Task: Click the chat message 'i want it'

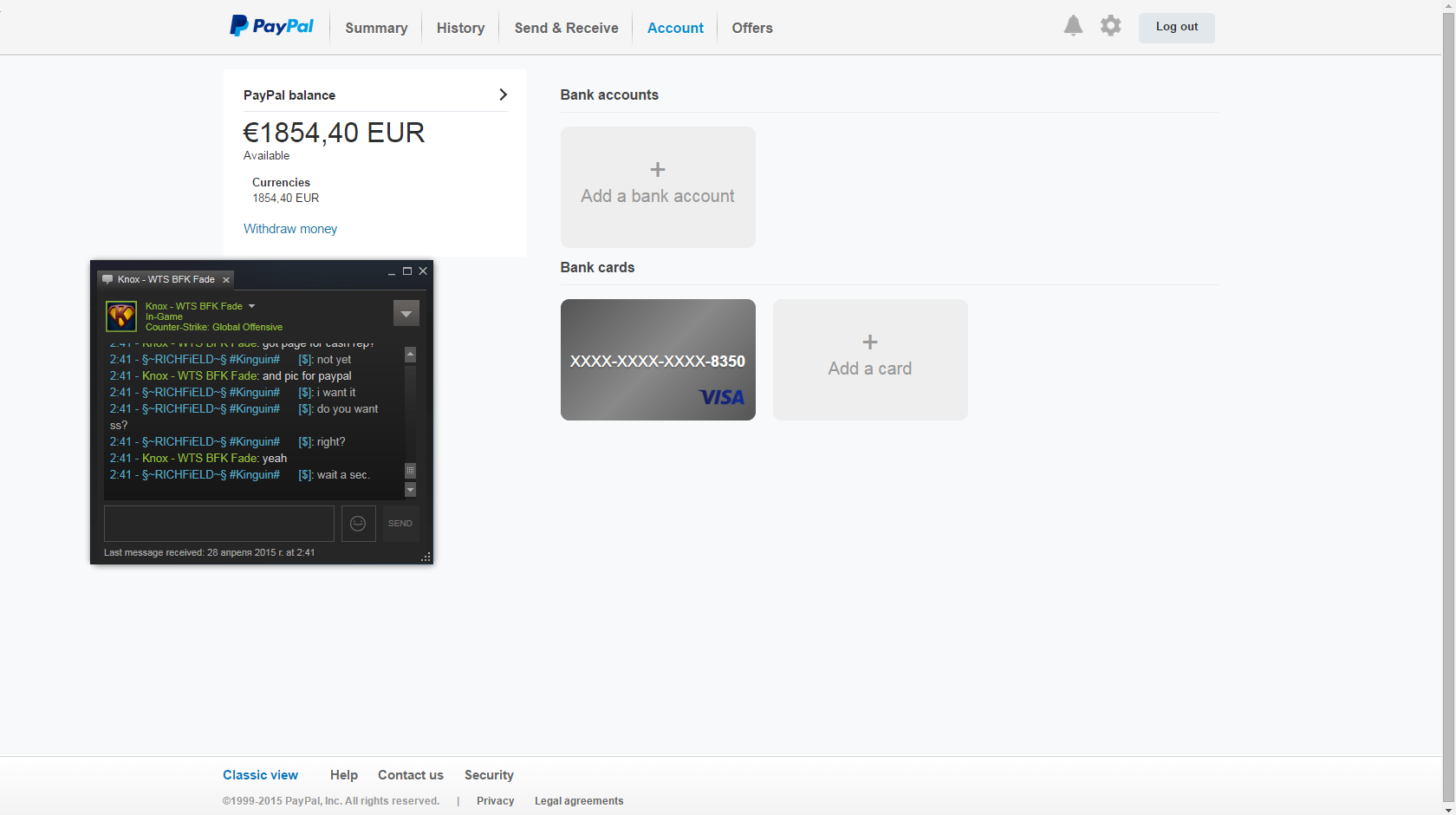Action: [336, 393]
